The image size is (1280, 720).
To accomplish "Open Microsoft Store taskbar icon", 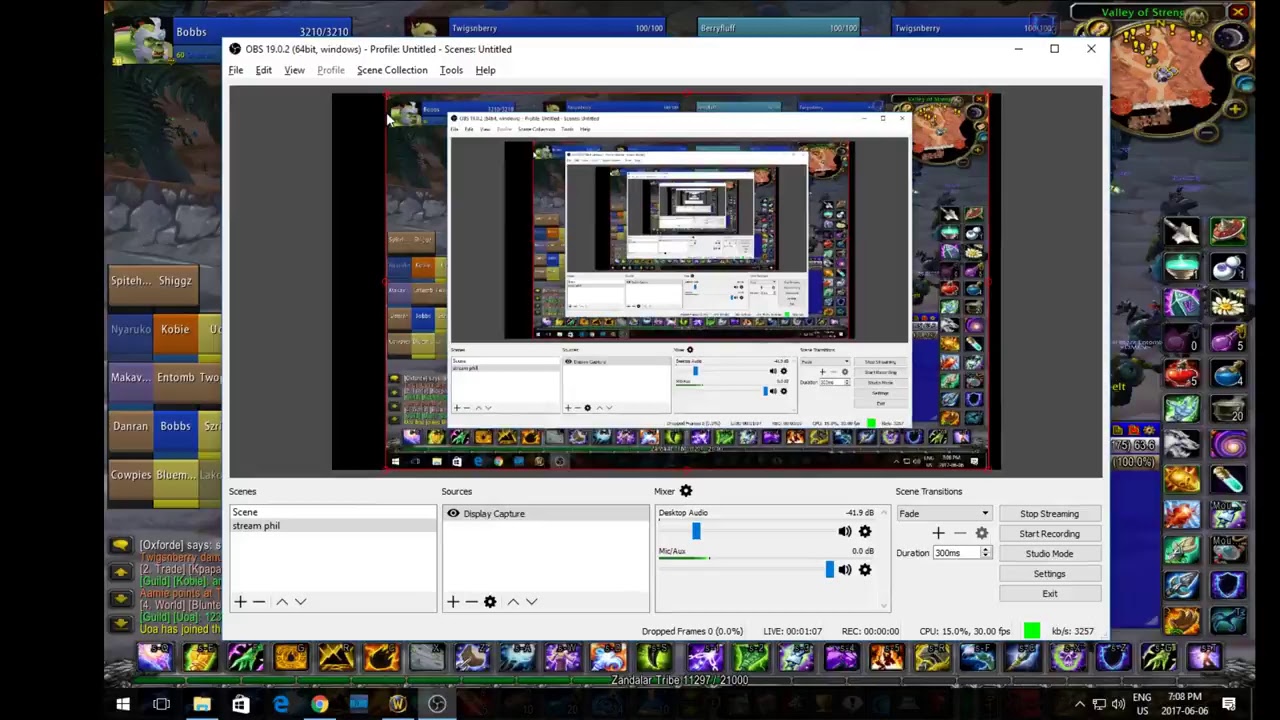I will click(x=241, y=705).
